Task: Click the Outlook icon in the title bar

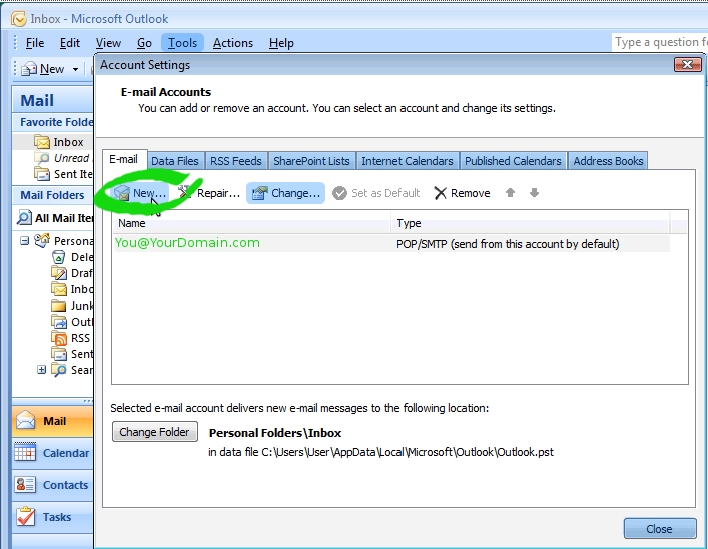Action: coord(19,19)
